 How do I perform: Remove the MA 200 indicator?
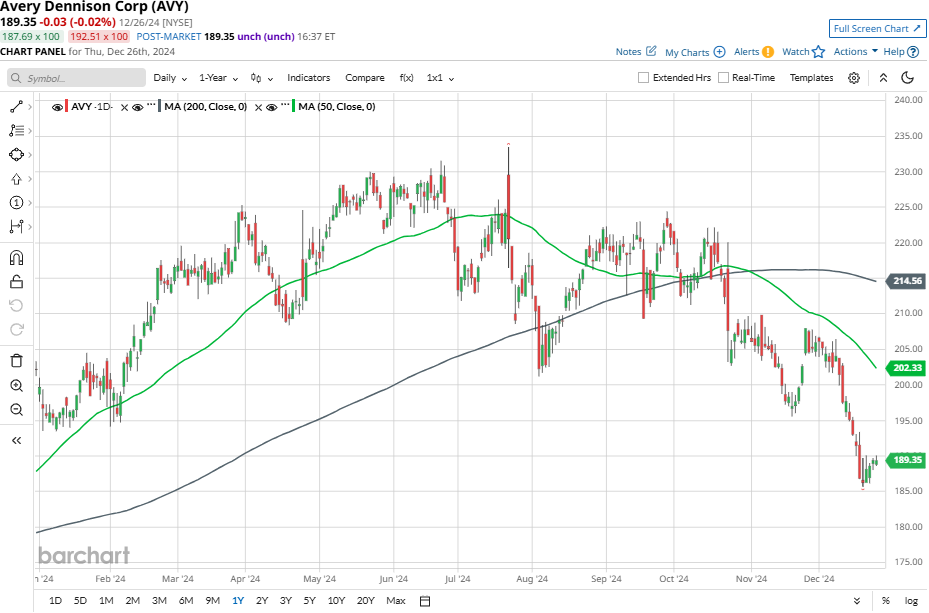pyautogui.click(x=124, y=107)
